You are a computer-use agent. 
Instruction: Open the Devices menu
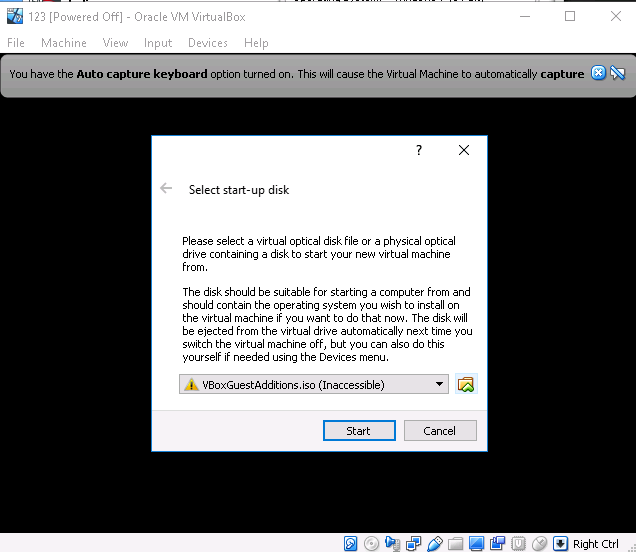[208, 43]
